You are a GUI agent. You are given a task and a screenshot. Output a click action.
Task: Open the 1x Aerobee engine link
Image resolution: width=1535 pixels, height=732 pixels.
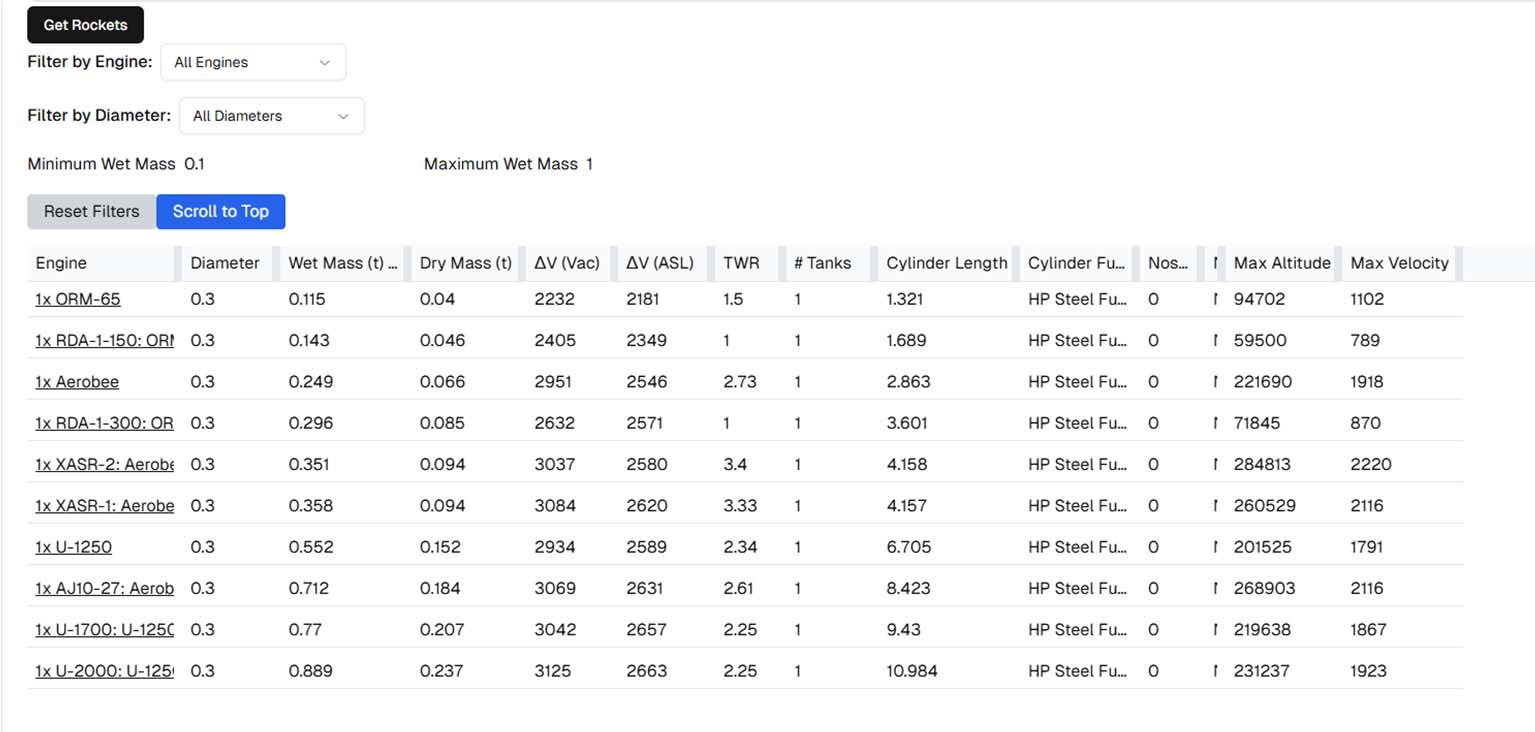click(x=77, y=382)
